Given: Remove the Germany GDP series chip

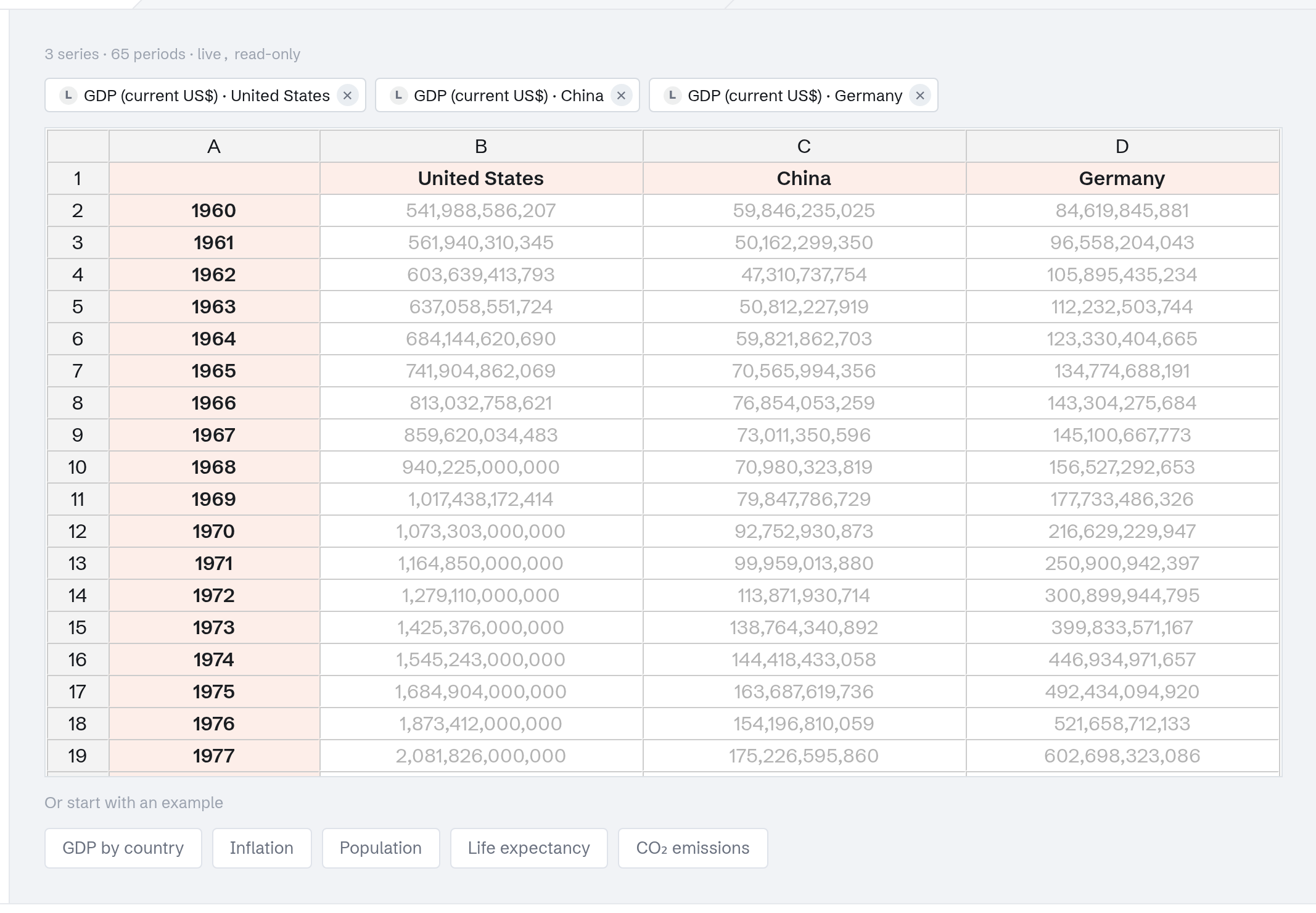Looking at the screenshot, I should (919, 96).
